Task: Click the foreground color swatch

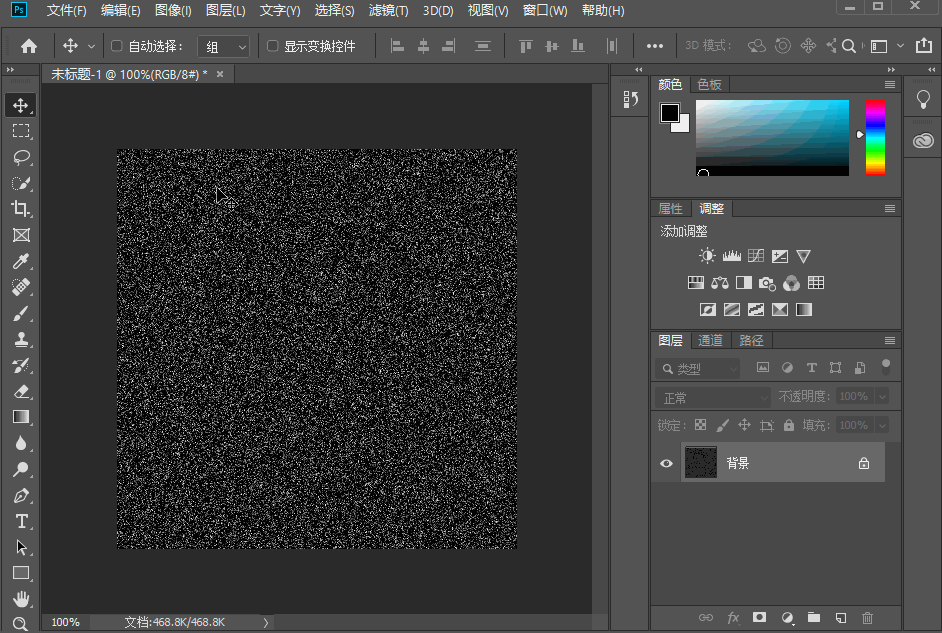Action: coord(669,113)
